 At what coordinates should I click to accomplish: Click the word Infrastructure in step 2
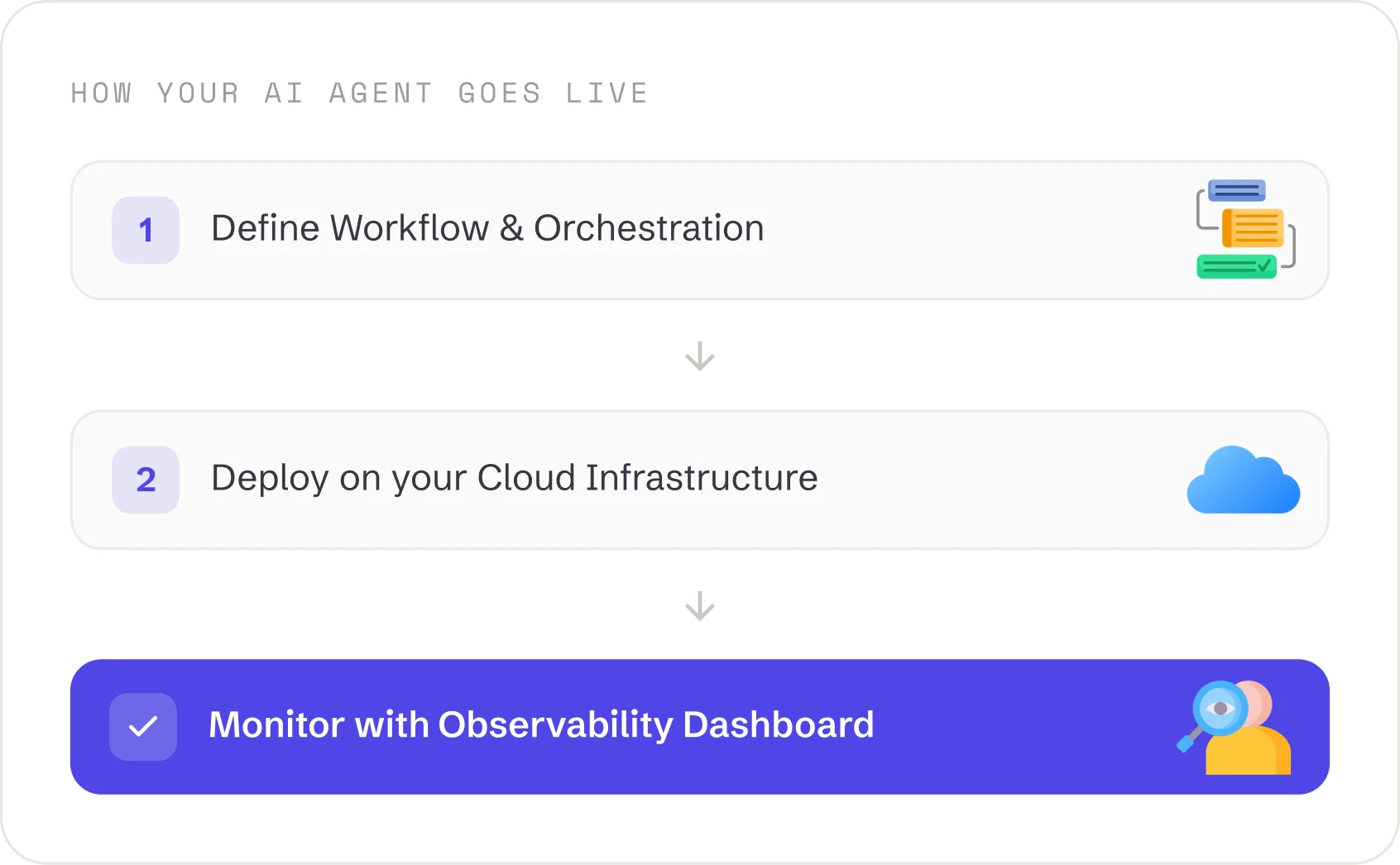point(702,478)
